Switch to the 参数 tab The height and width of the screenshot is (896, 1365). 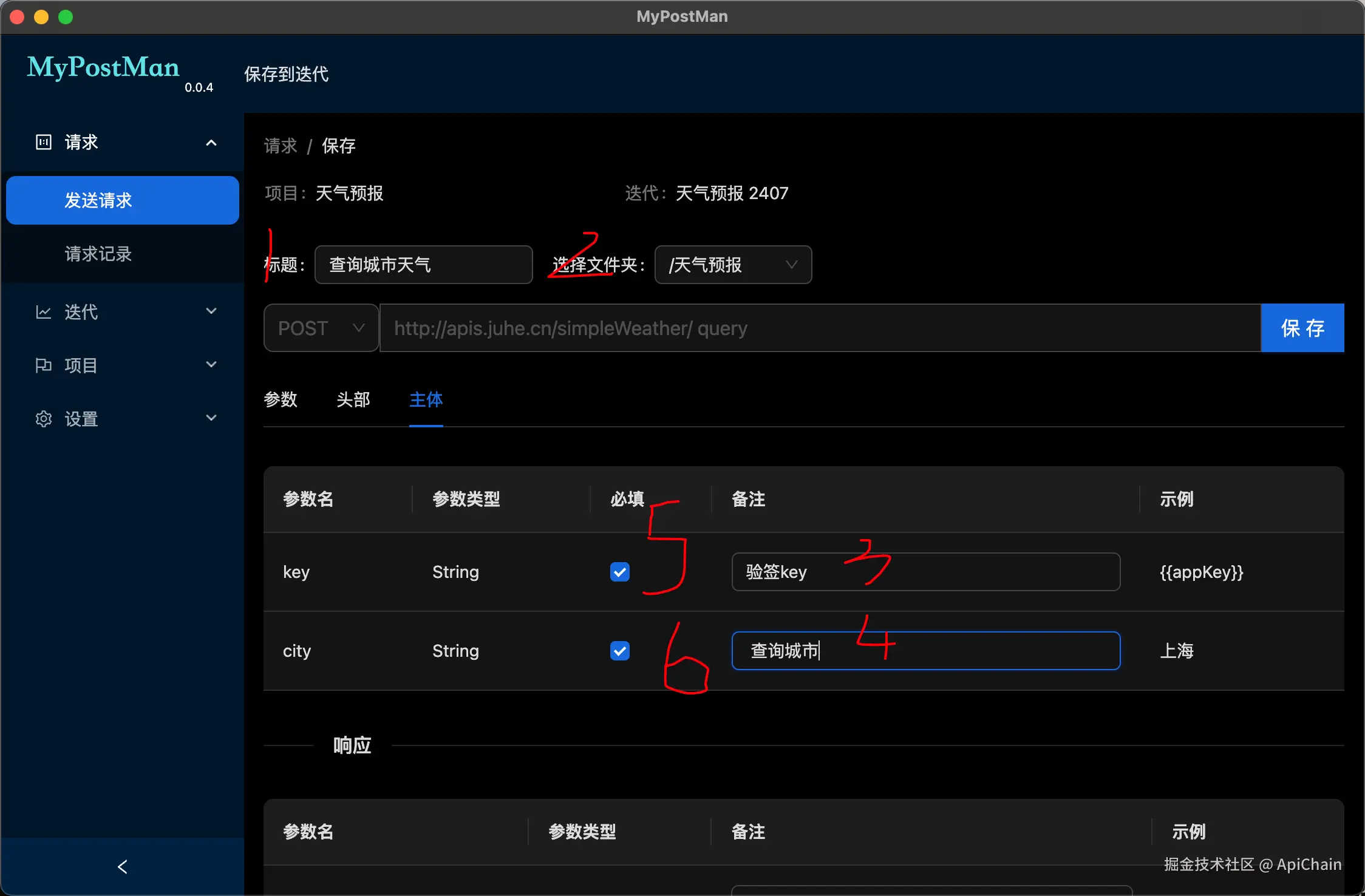[281, 399]
